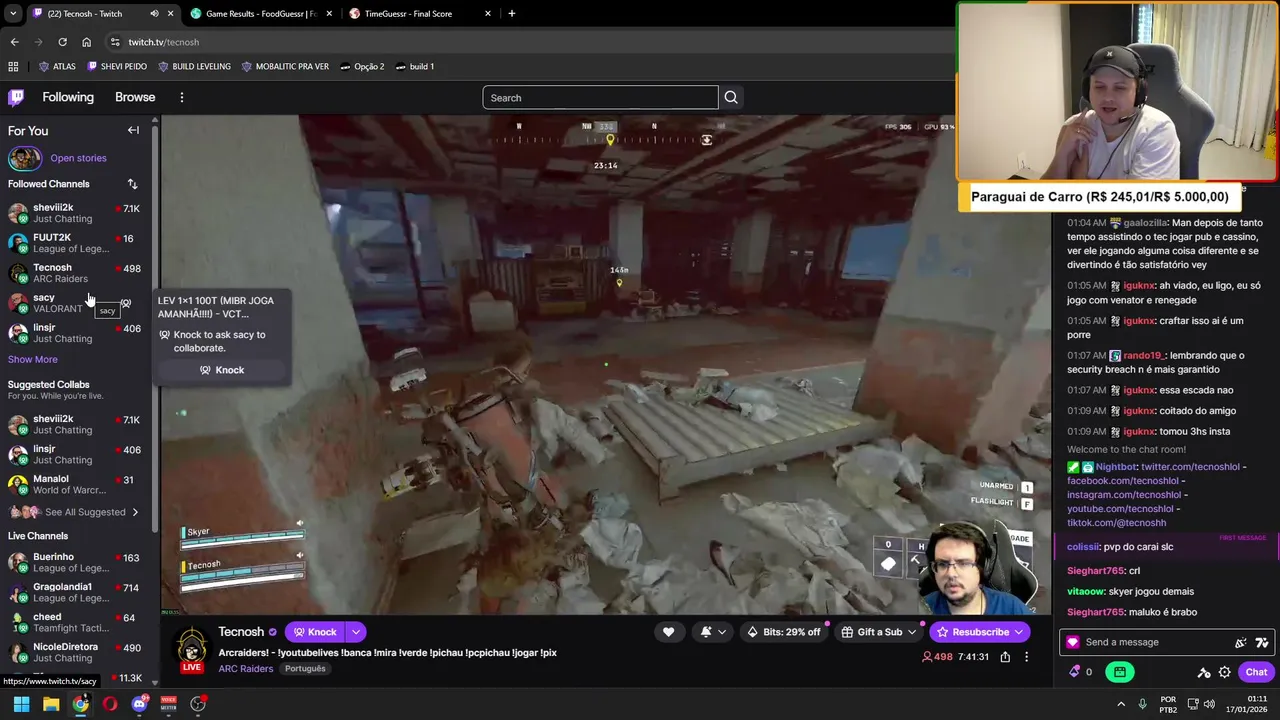Open the Bits 29% off offer
Screen dimensions: 1280x720
784,632
